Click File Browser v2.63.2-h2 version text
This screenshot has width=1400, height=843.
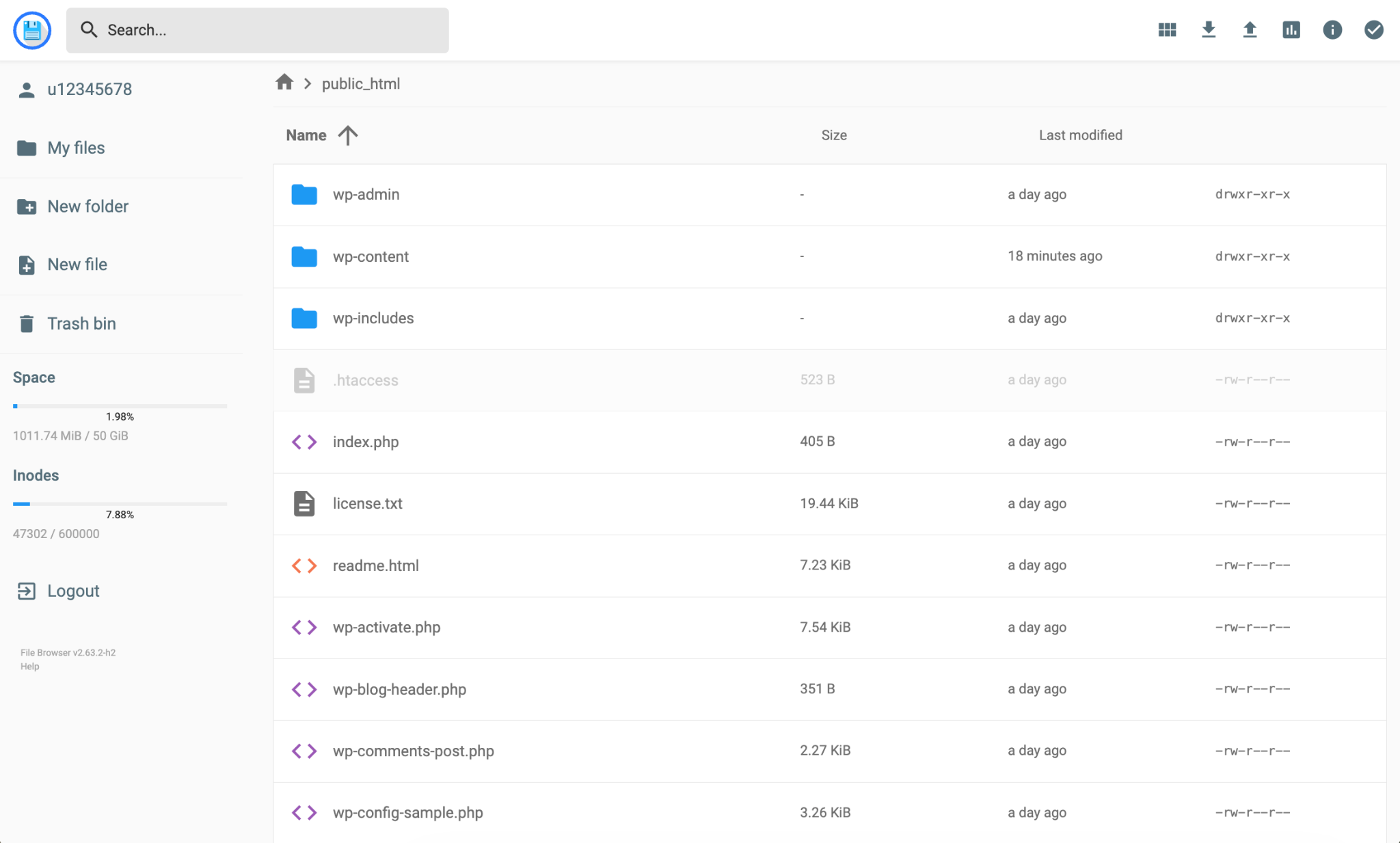click(68, 653)
